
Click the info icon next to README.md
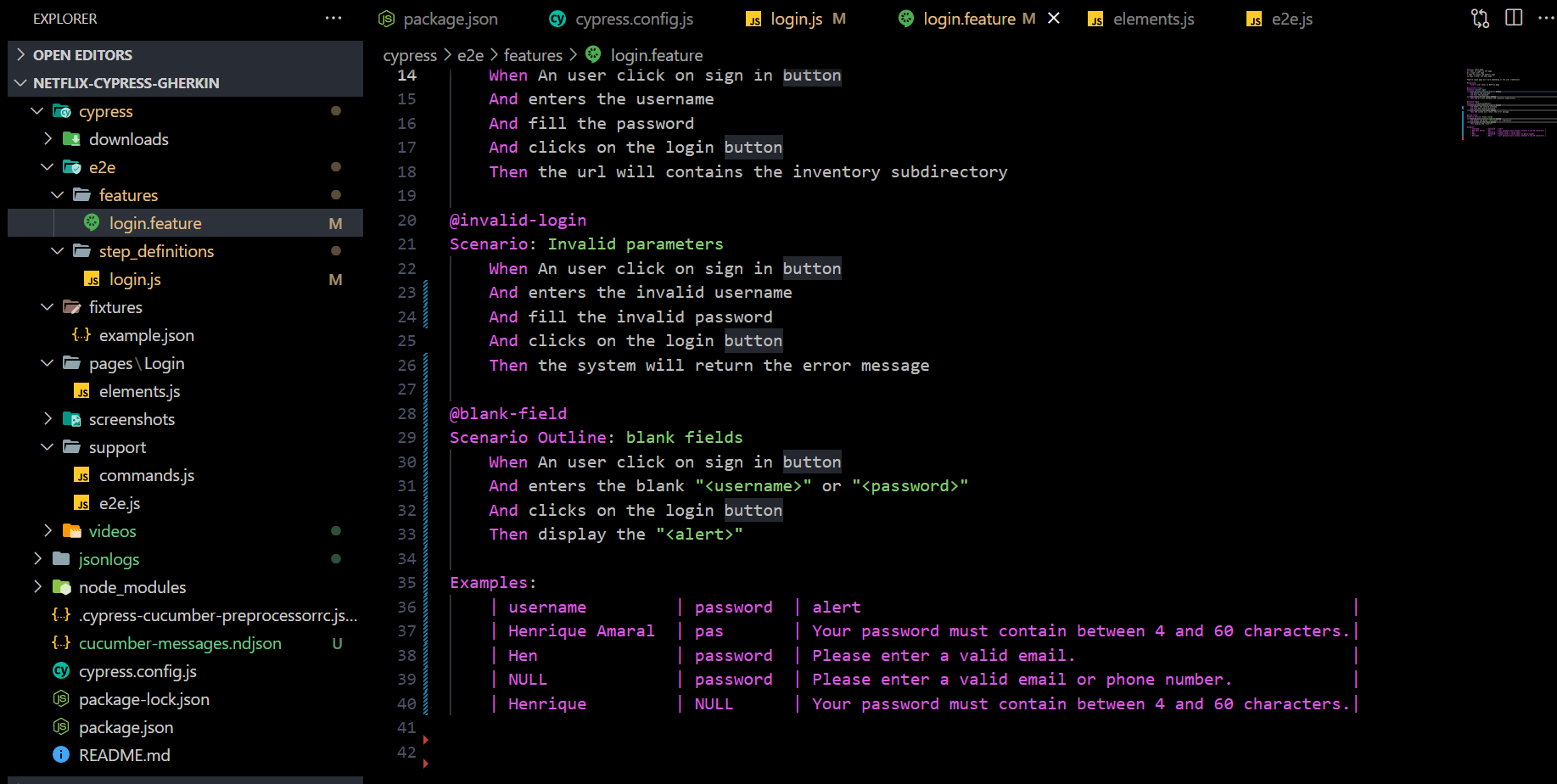coord(60,754)
